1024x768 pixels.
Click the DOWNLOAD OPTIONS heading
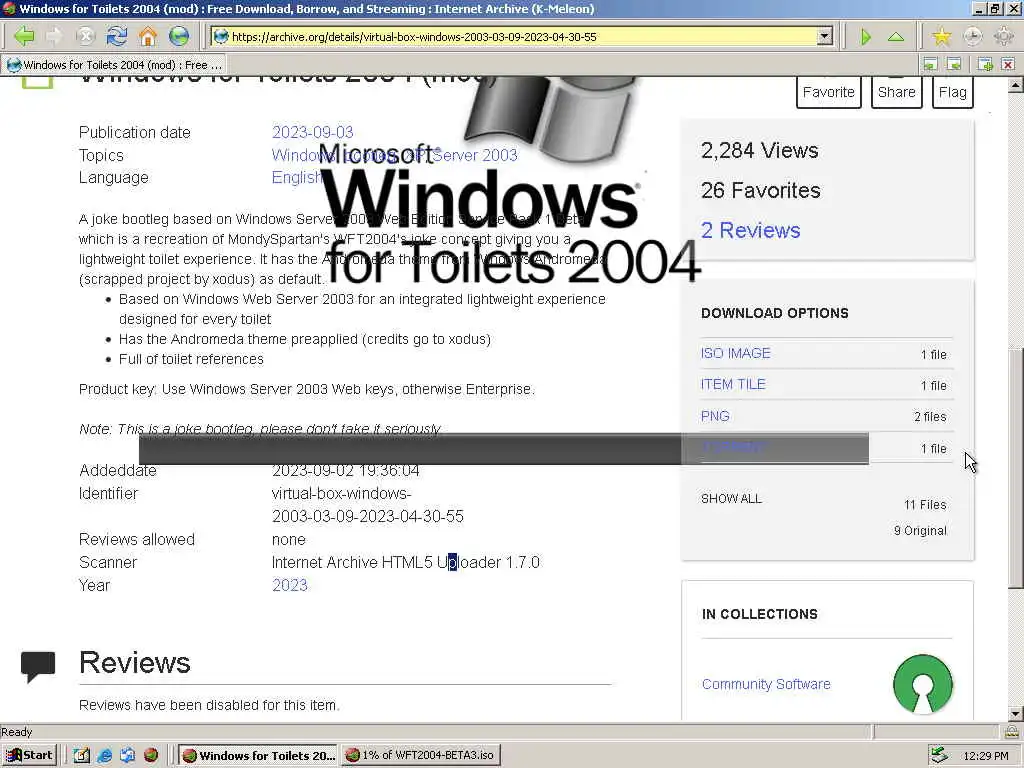[x=775, y=313]
